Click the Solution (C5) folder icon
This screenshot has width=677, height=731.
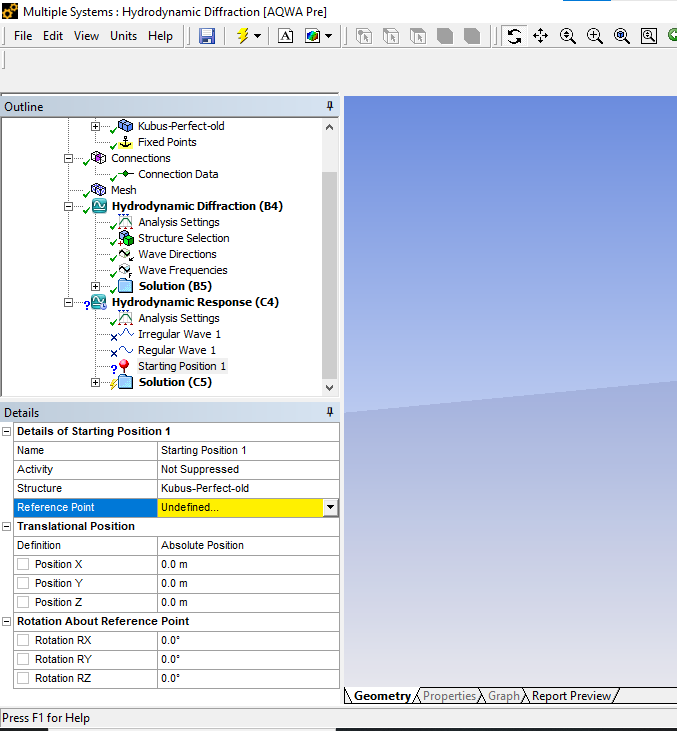click(125, 382)
